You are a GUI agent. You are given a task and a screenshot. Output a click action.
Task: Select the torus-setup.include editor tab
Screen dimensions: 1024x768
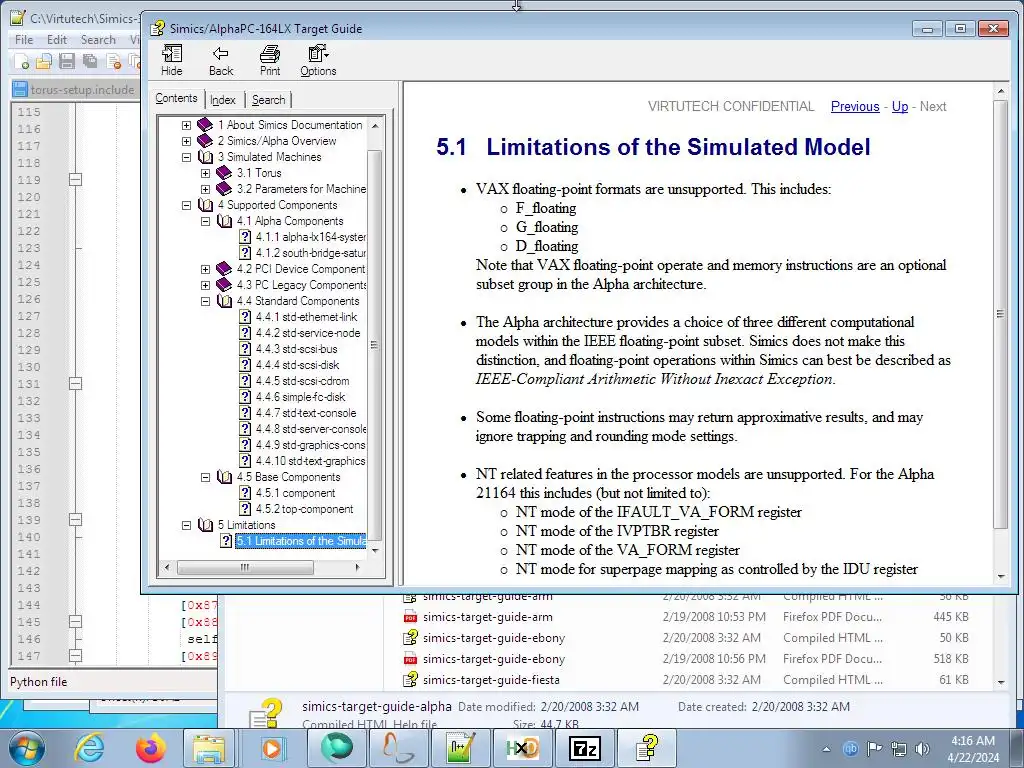point(73,89)
